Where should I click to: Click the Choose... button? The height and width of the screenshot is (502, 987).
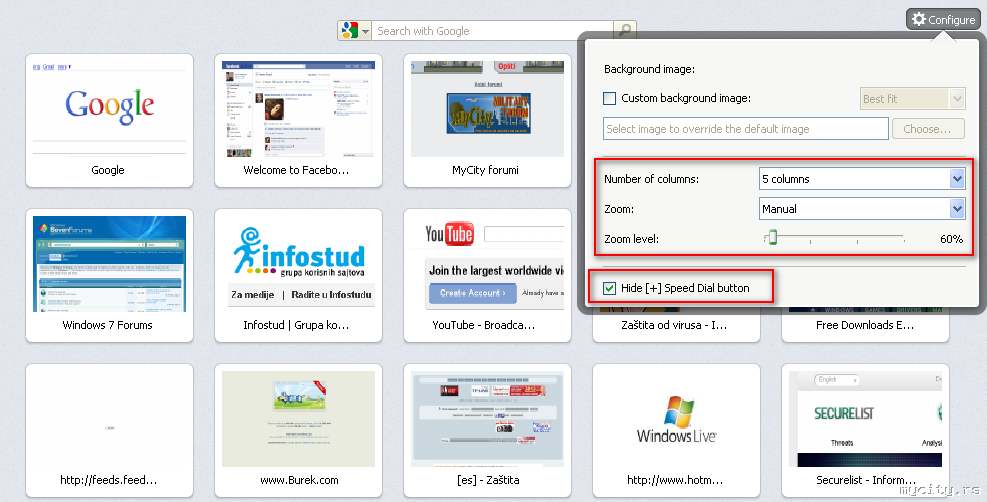pyautogui.click(x=928, y=129)
